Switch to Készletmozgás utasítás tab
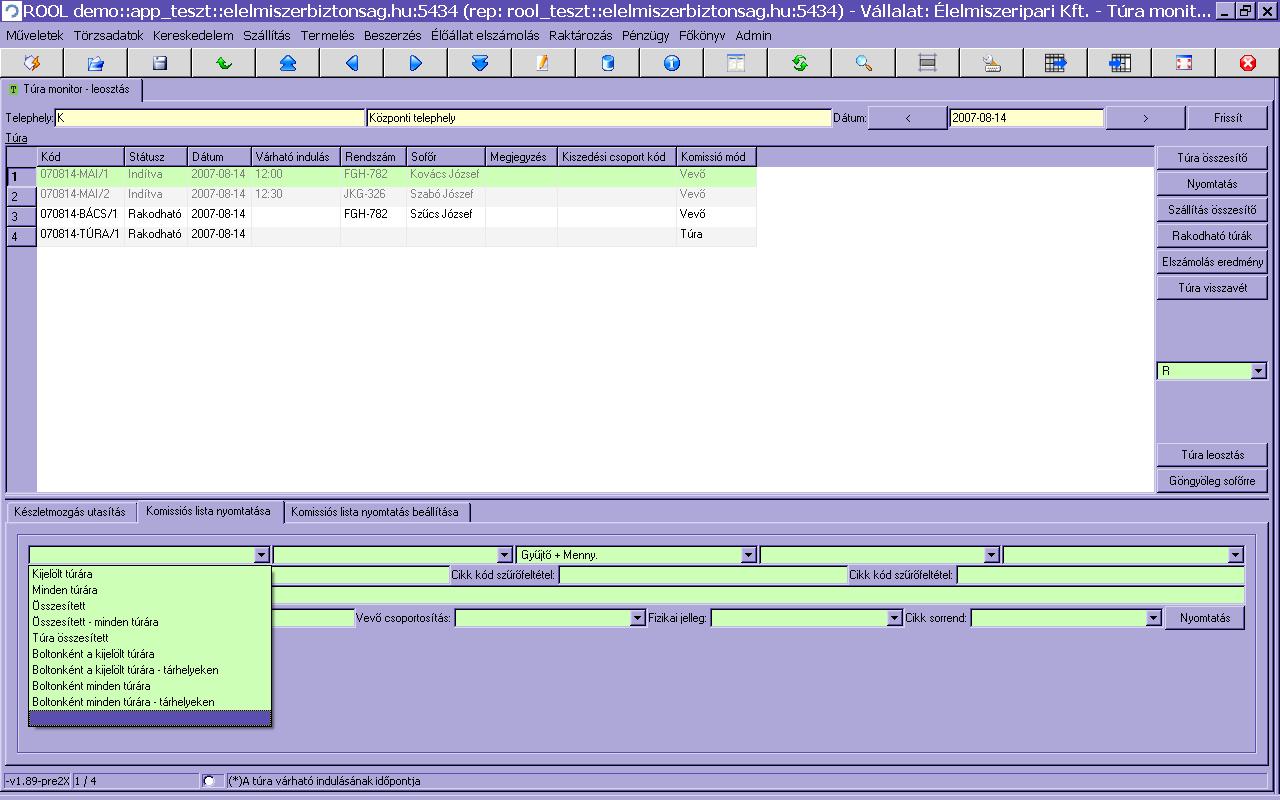 pos(70,512)
